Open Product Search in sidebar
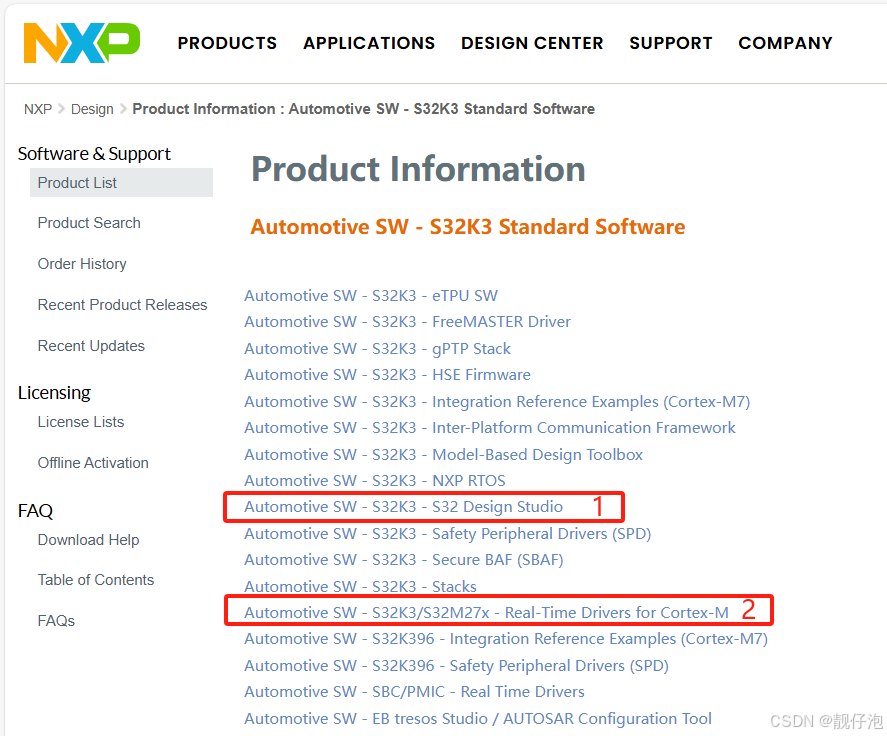This screenshot has width=887, height=736. click(x=89, y=223)
